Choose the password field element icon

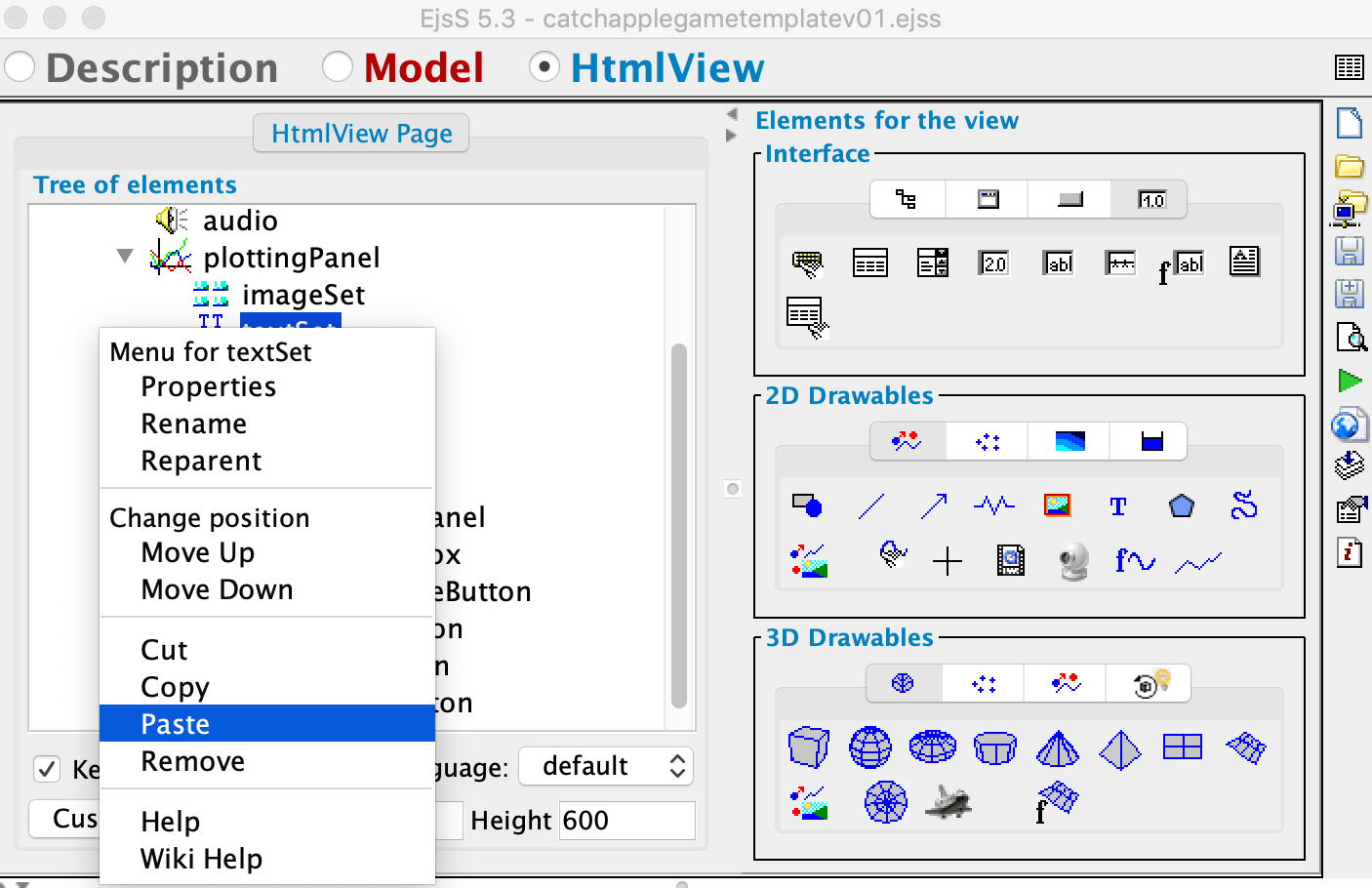(x=1120, y=262)
